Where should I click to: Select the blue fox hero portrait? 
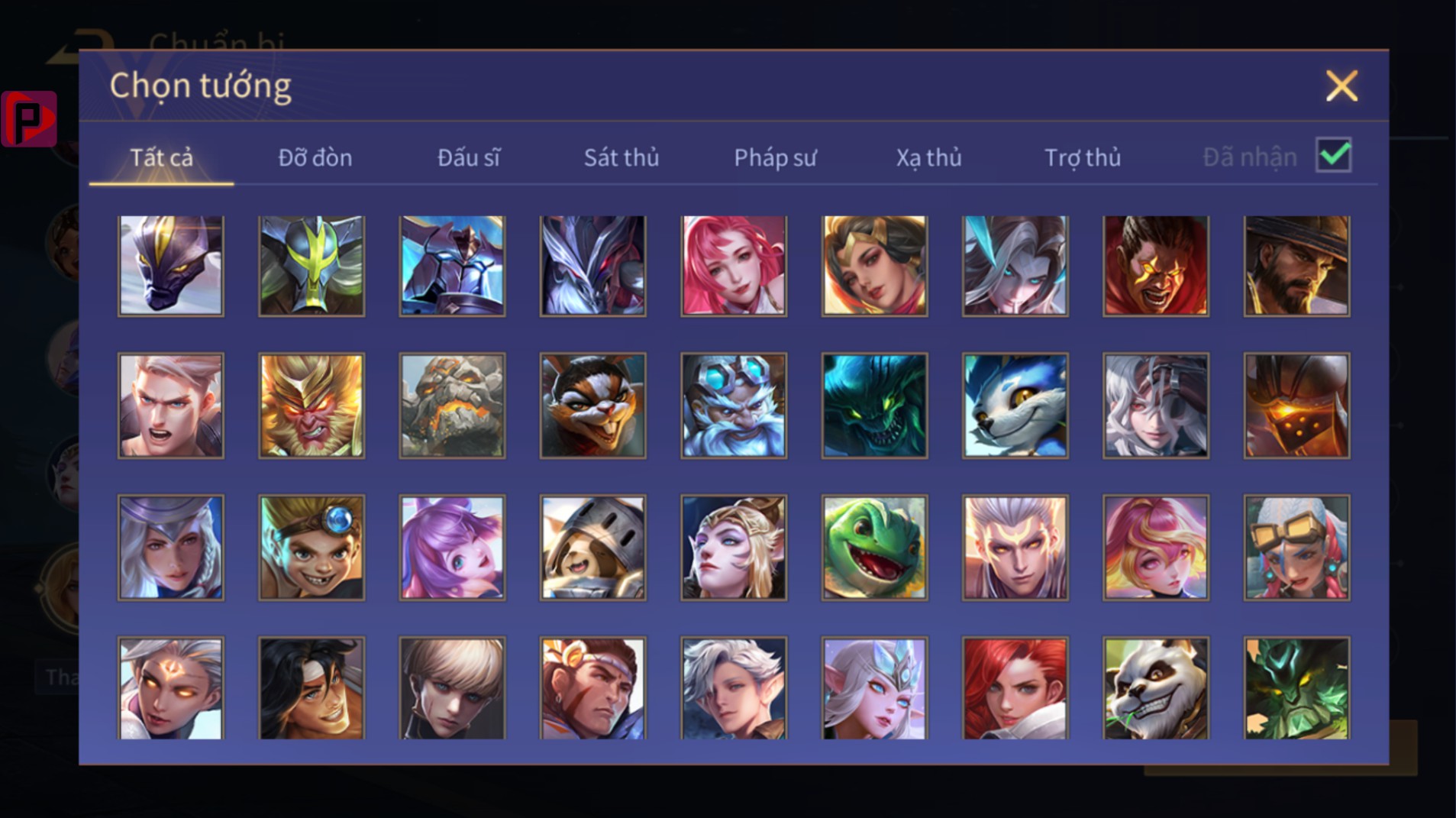1015,406
